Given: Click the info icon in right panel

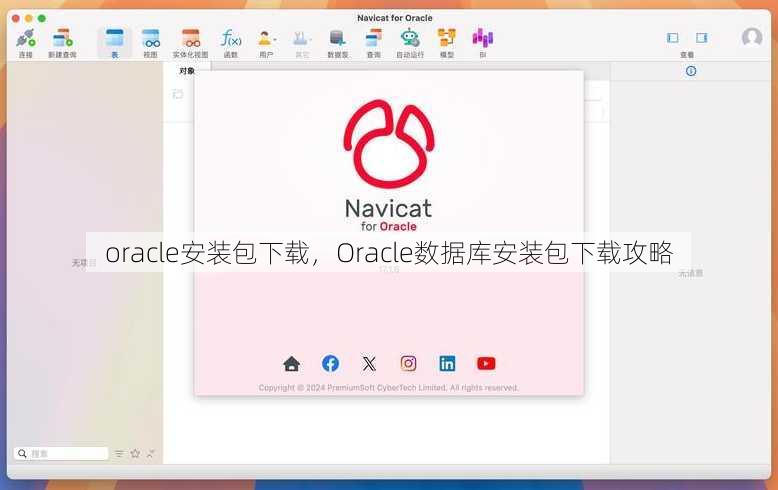Looking at the screenshot, I should (x=691, y=71).
